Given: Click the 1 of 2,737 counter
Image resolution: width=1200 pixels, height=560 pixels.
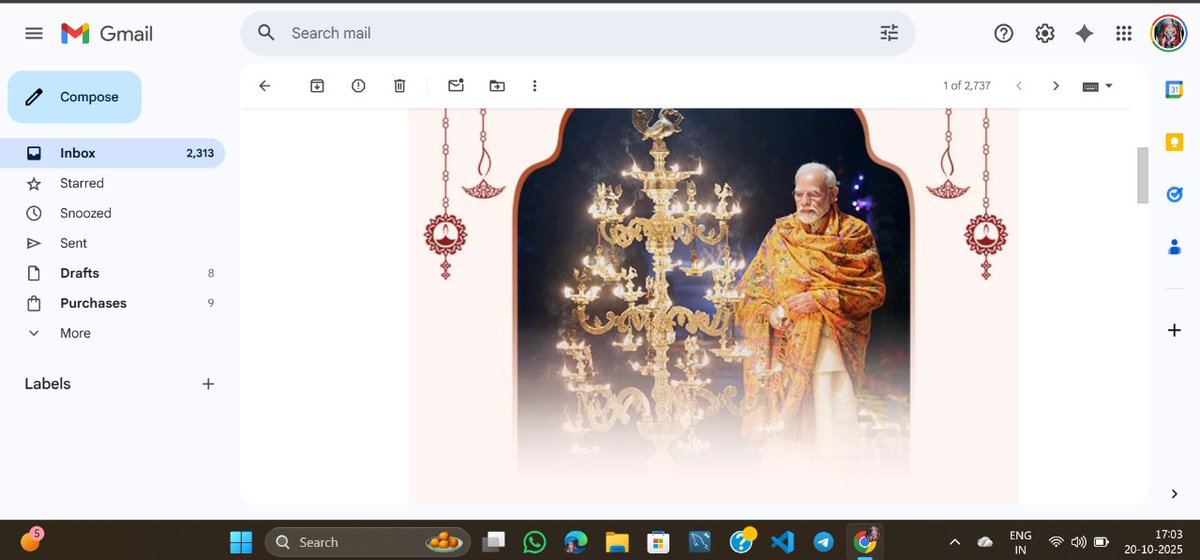Looking at the screenshot, I should click(x=967, y=86).
